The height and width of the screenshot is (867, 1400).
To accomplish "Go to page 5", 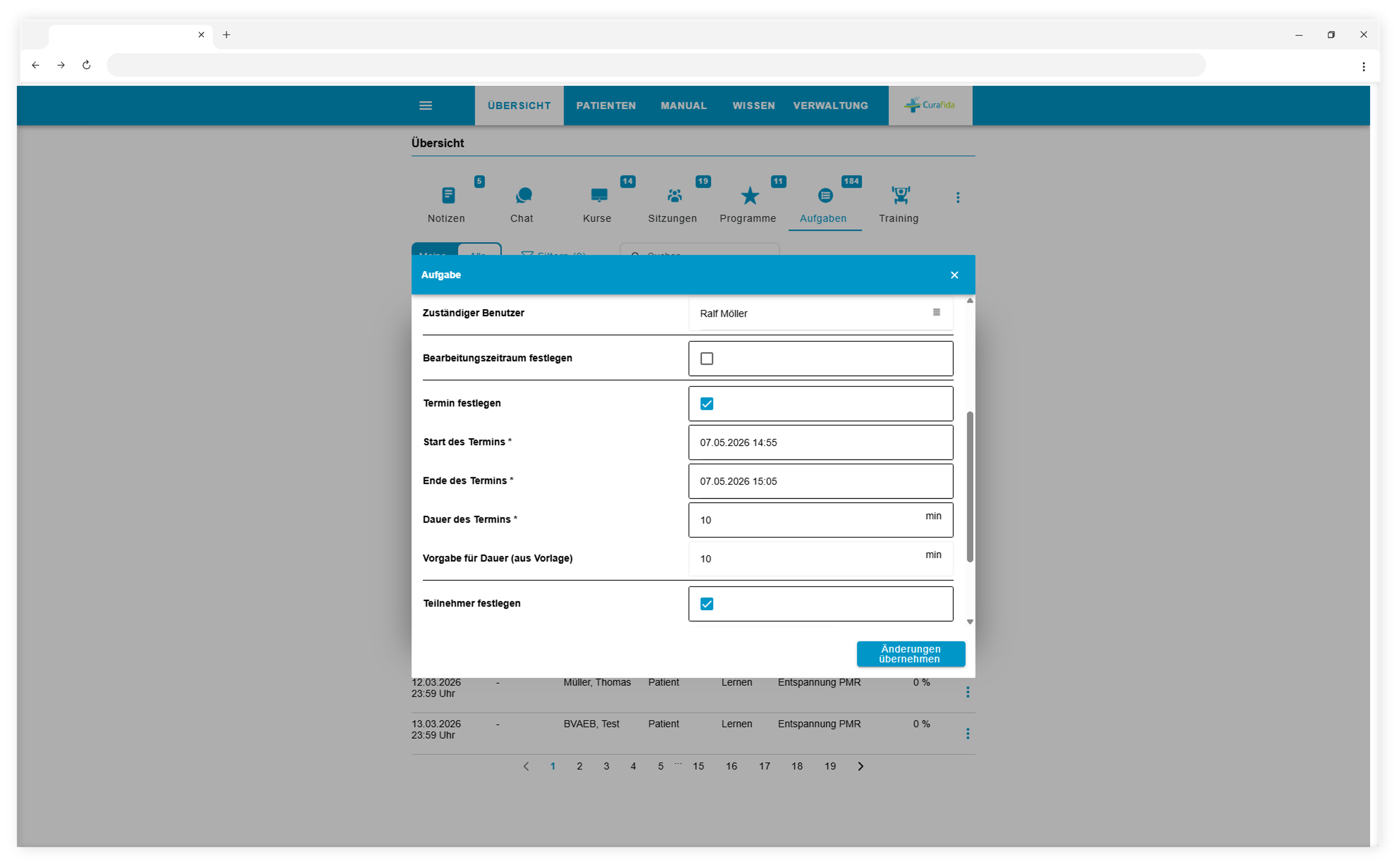I will [660, 766].
